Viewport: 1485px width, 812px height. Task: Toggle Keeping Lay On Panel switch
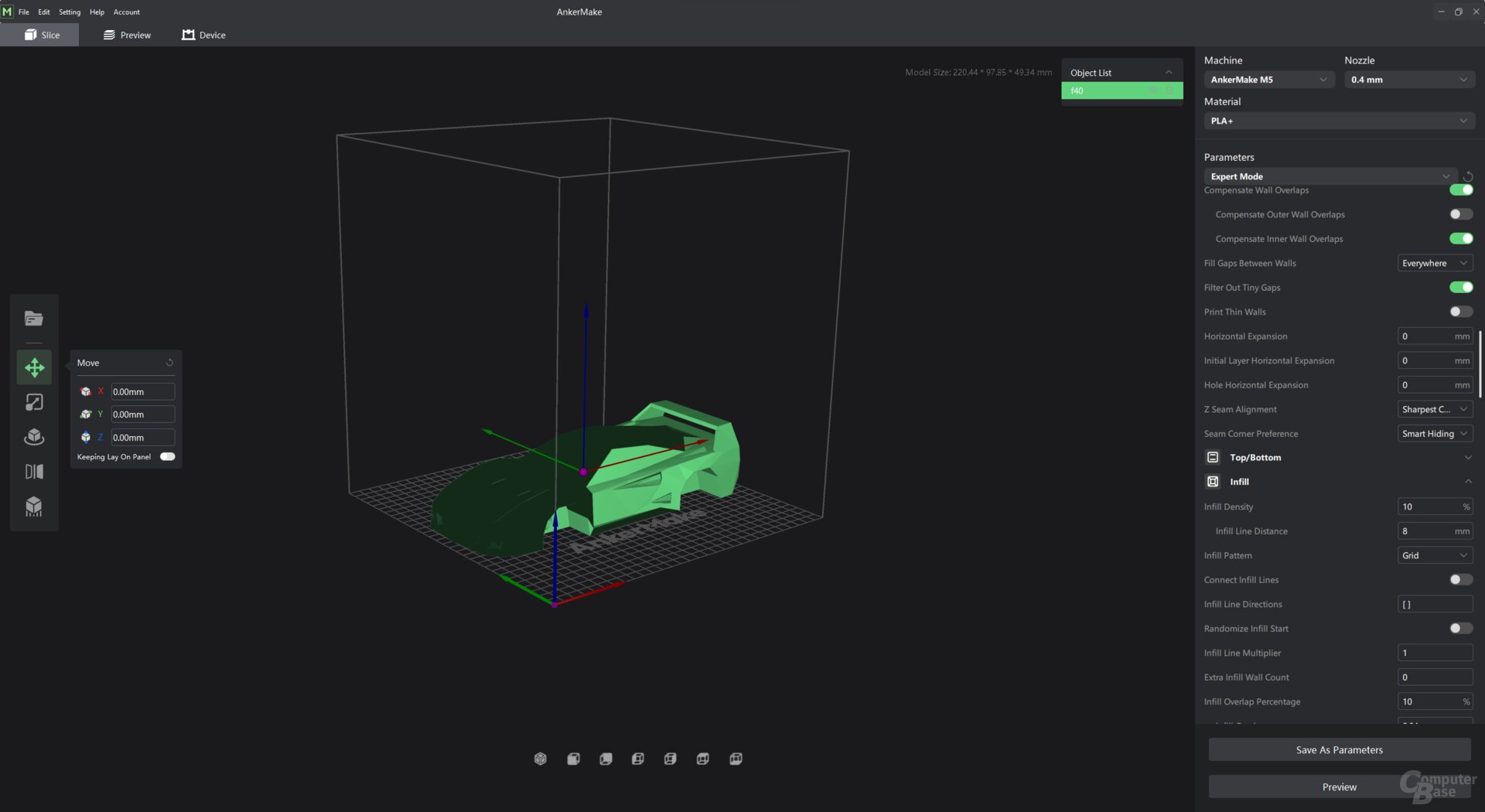pos(167,457)
